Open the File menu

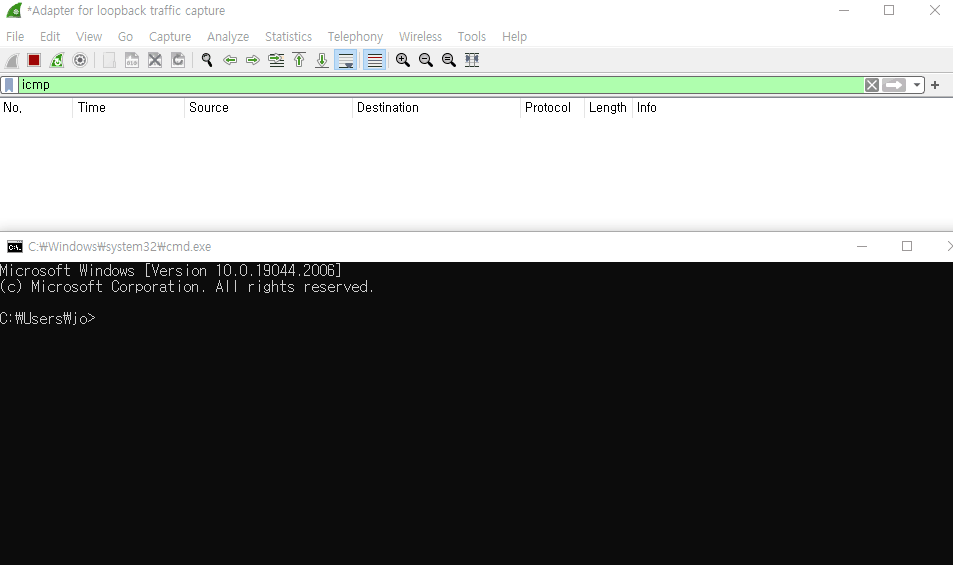click(15, 36)
